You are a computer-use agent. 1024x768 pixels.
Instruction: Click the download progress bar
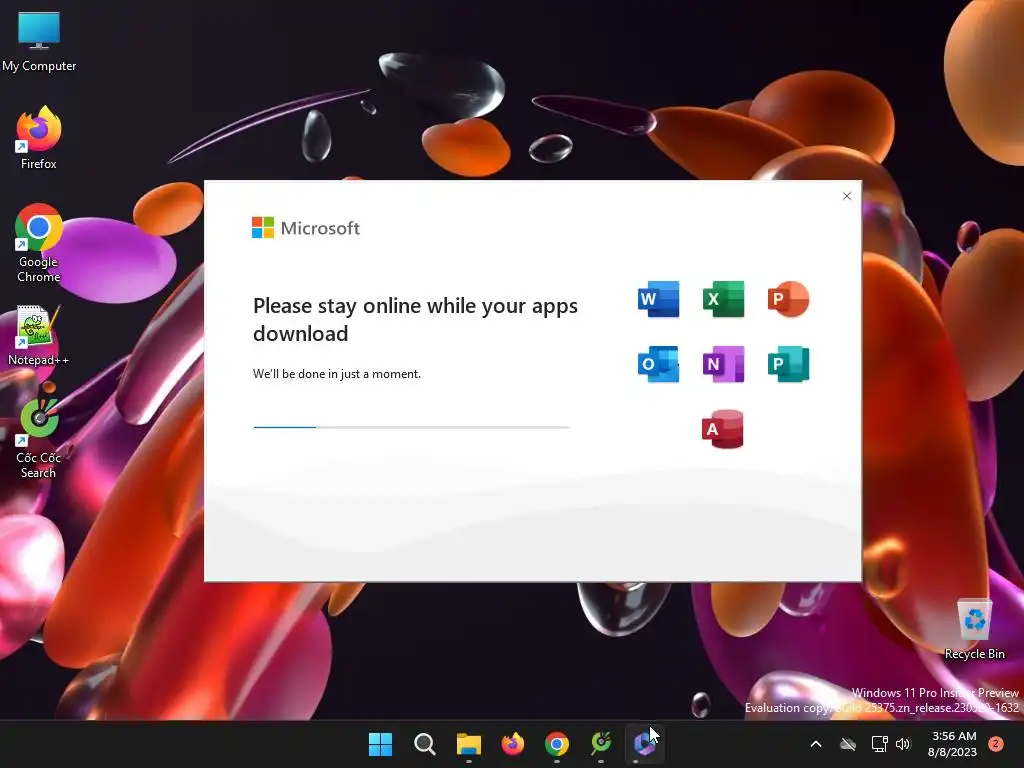[411, 427]
